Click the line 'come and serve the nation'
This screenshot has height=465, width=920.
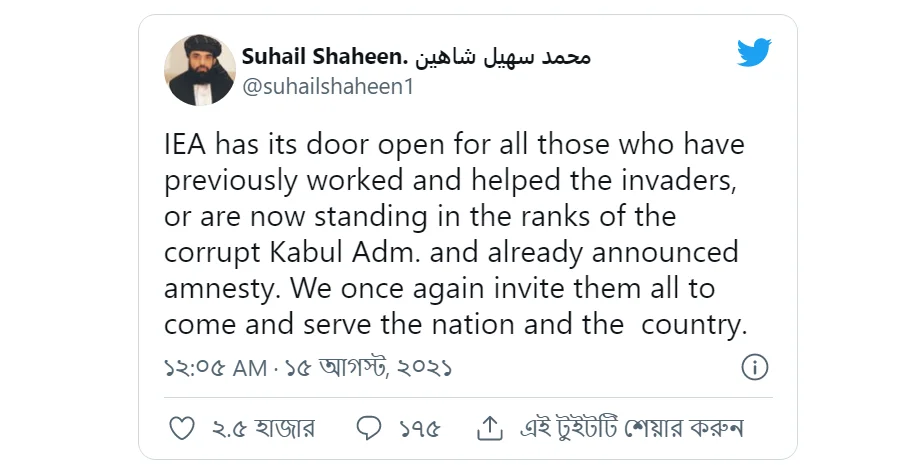455,325
